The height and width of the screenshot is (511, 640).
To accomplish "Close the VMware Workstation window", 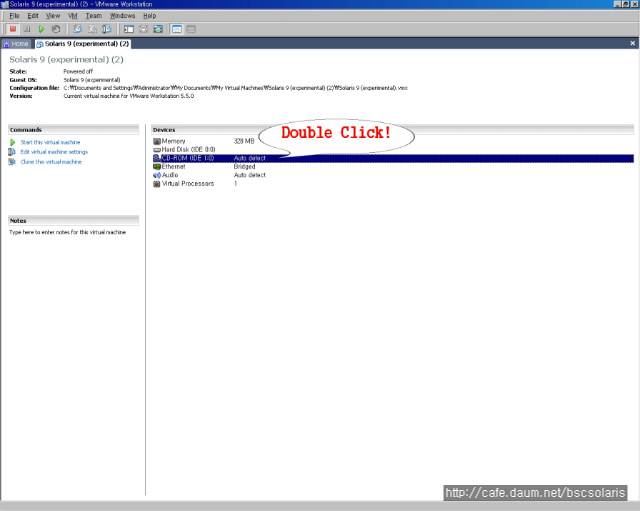I will [635, 4].
